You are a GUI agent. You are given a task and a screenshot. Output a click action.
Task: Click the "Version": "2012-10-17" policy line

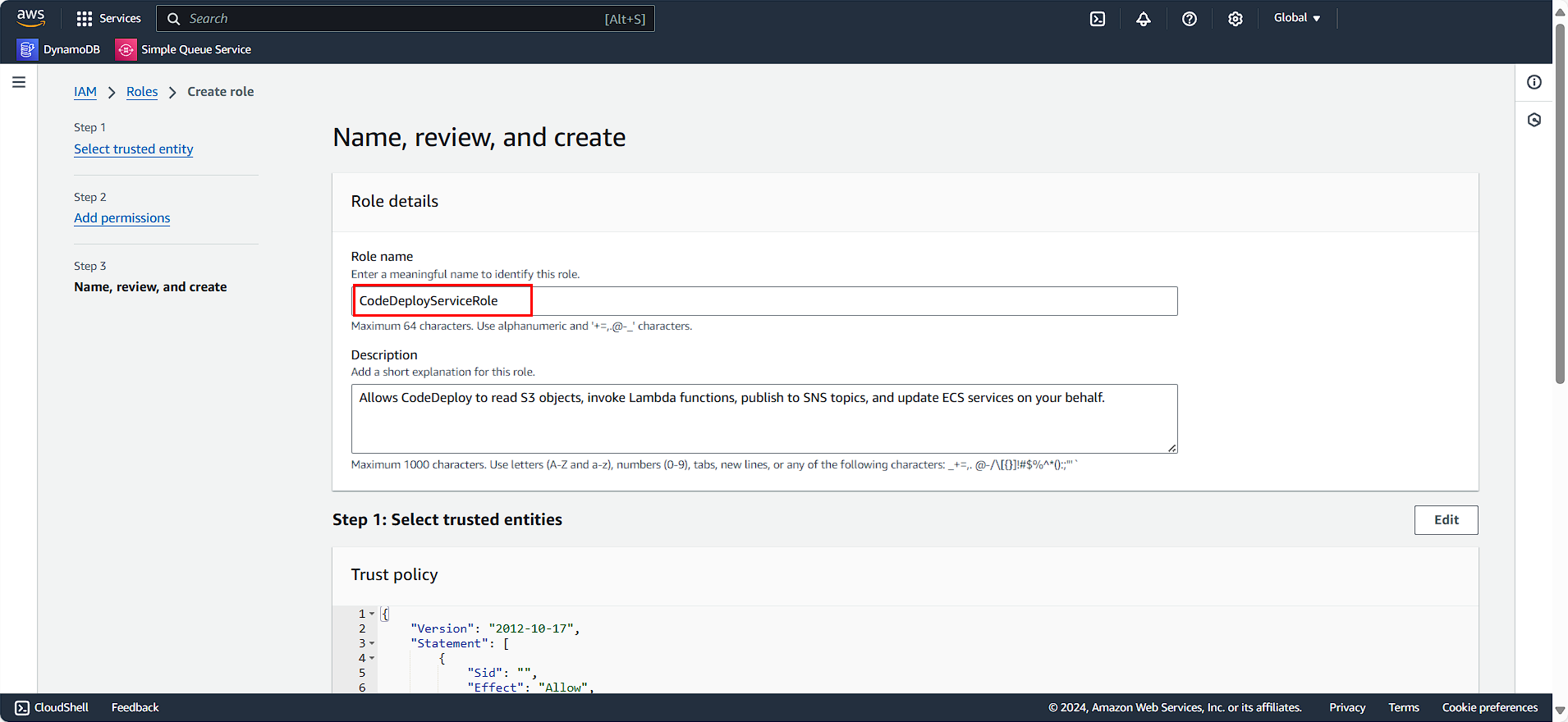495,628
